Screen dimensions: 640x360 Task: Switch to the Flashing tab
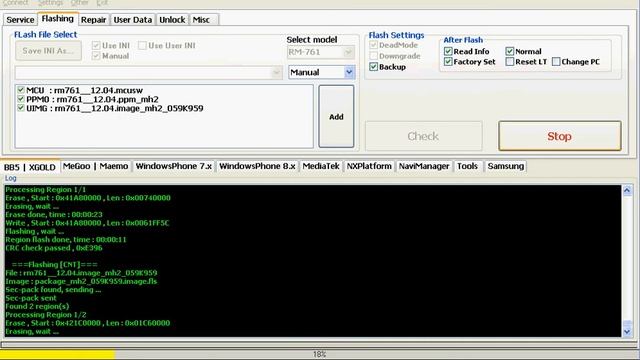pos(58,19)
